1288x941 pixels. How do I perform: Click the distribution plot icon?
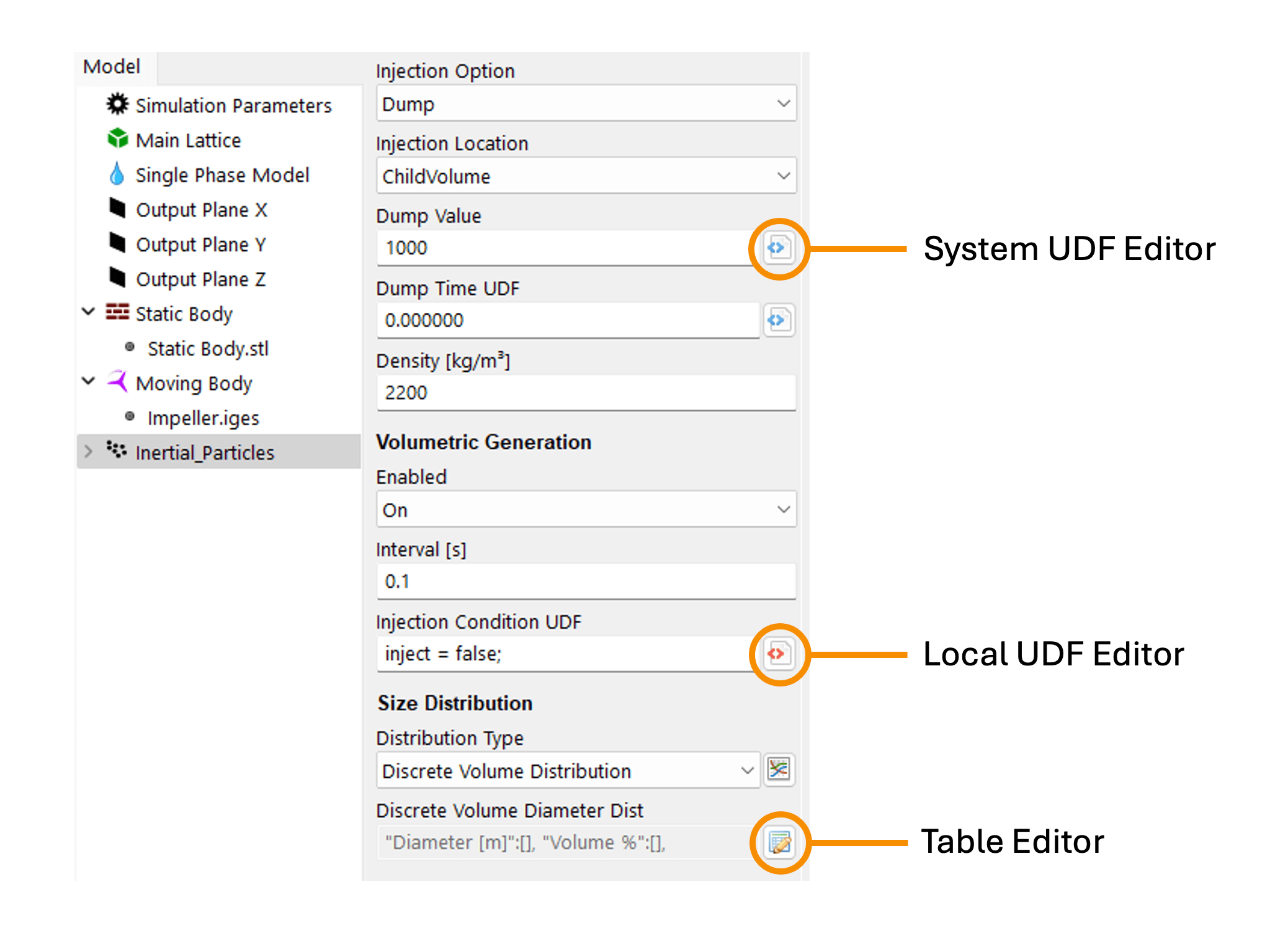tap(779, 770)
